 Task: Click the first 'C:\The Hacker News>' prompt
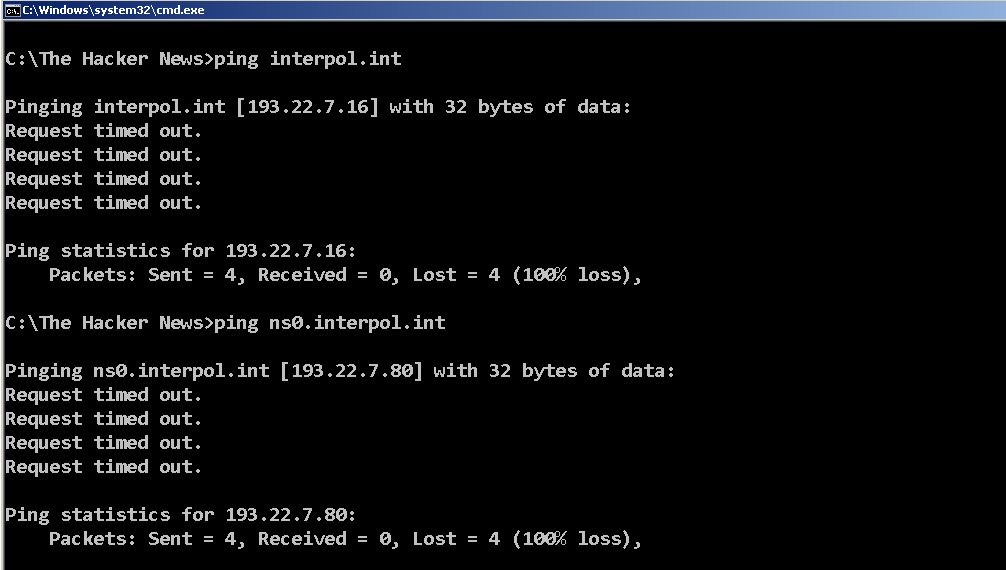(109, 59)
